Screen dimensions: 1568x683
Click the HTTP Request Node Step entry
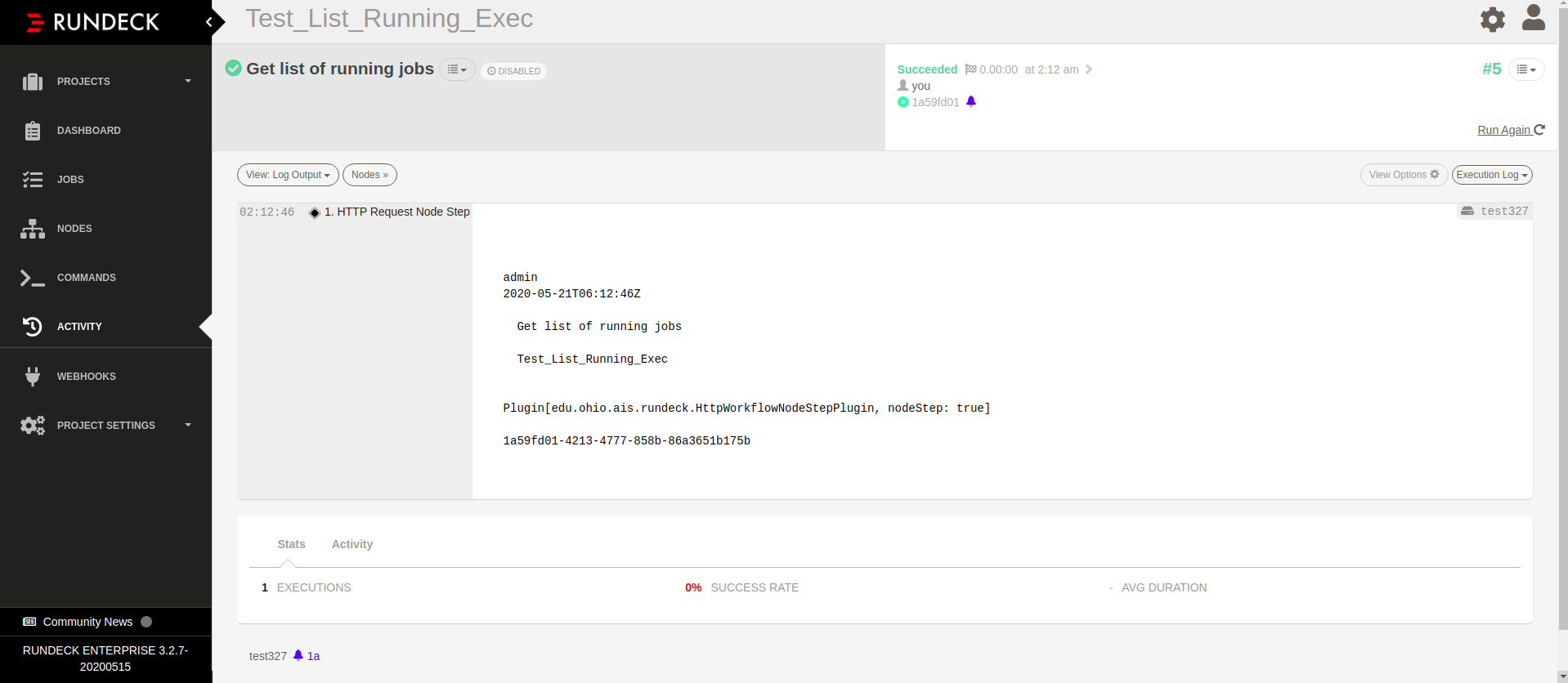(x=397, y=212)
